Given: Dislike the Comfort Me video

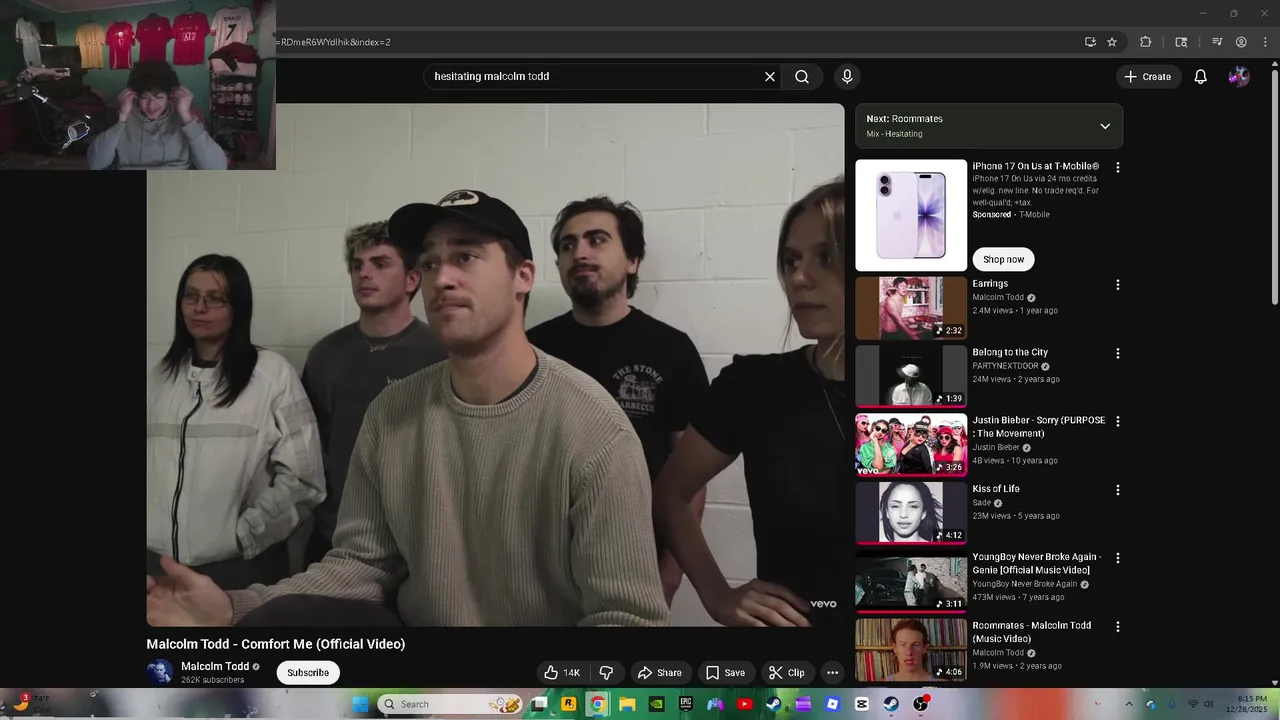Looking at the screenshot, I should (606, 673).
